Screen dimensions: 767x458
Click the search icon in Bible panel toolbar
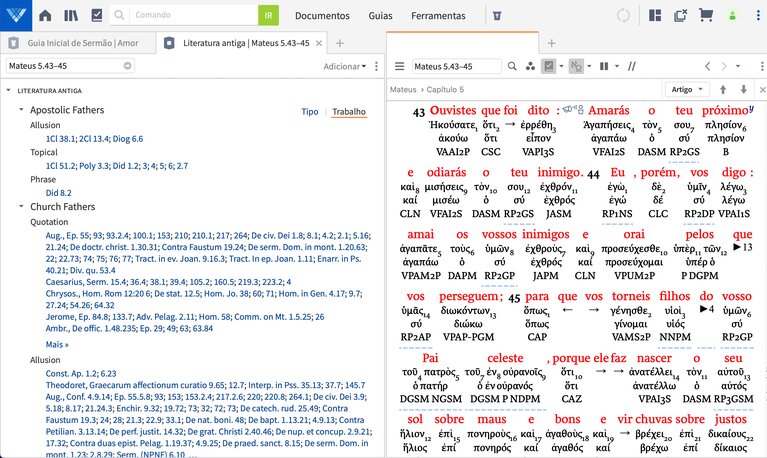click(x=512, y=66)
